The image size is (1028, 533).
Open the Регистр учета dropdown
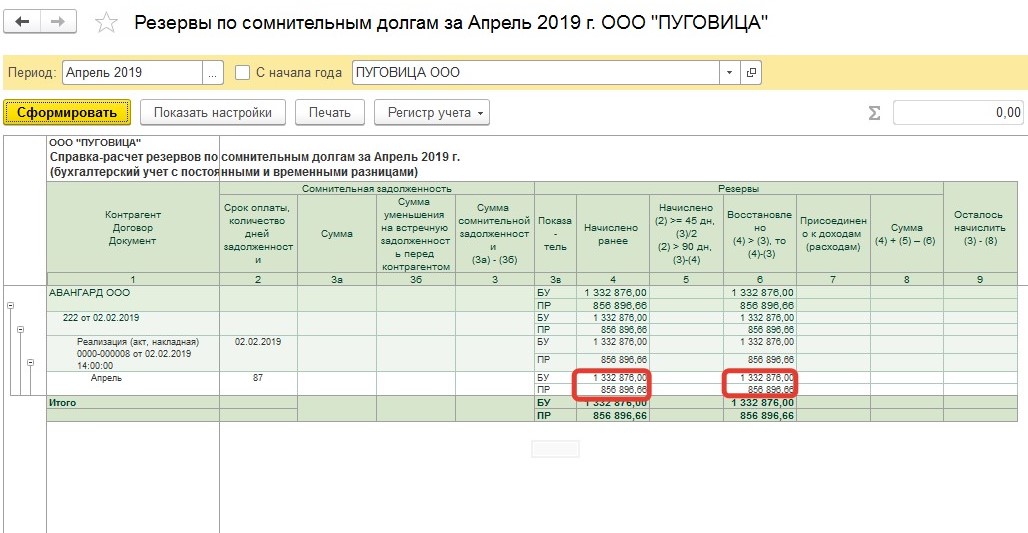click(x=431, y=112)
